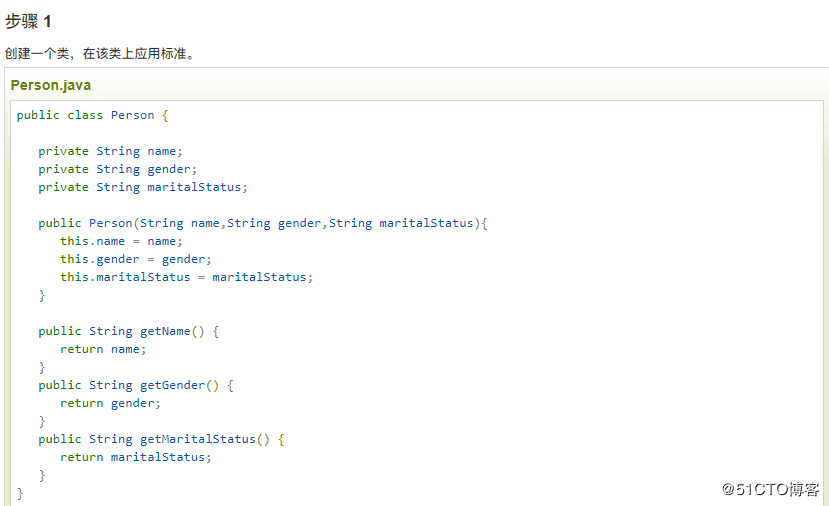
Task: Click the "this.gender = gender;" assignment
Action: pos(135,259)
